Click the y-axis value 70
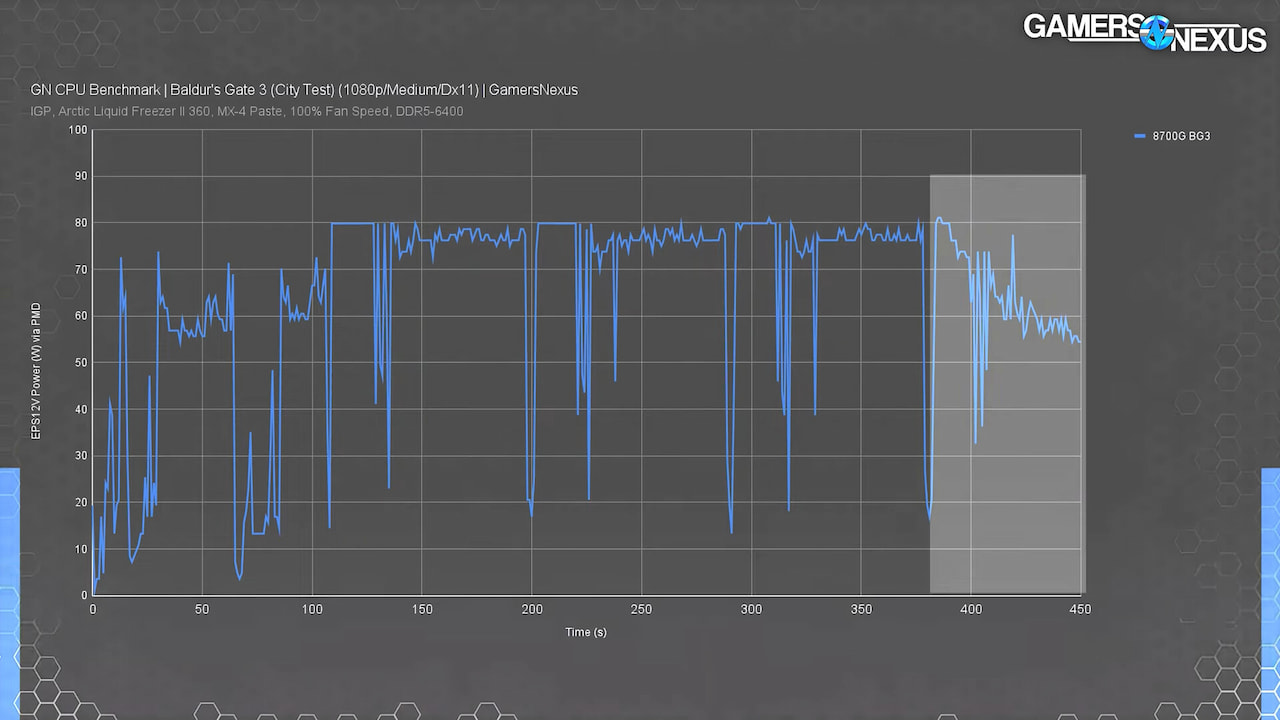1280x720 pixels. 80,270
